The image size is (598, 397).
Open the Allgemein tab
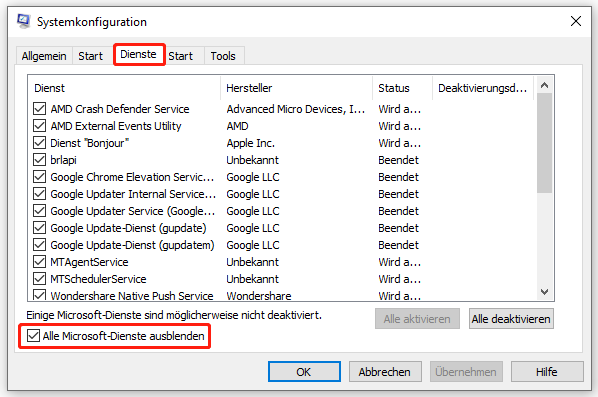[x=44, y=56]
